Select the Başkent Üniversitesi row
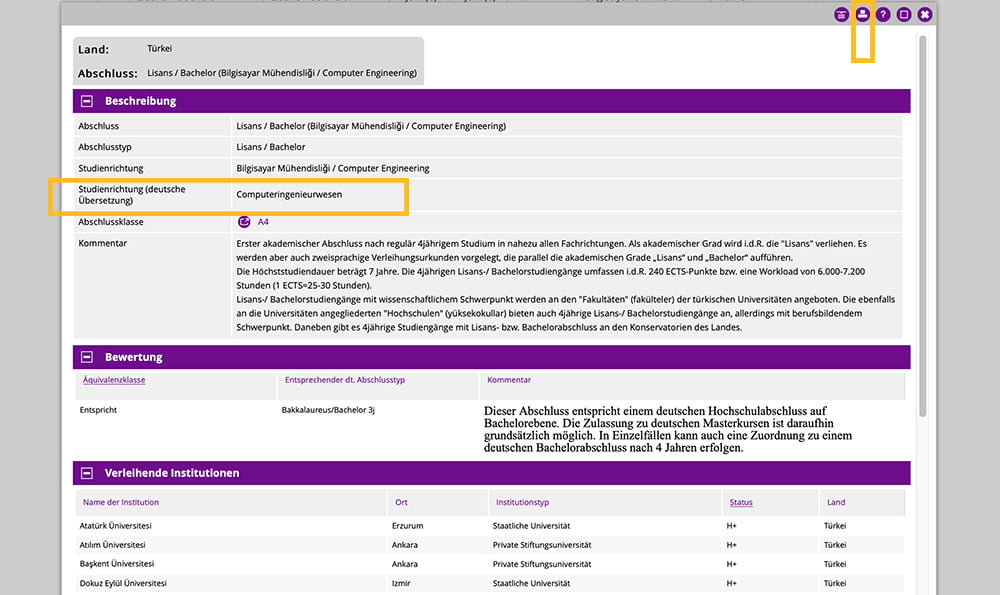 [x=115, y=564]
